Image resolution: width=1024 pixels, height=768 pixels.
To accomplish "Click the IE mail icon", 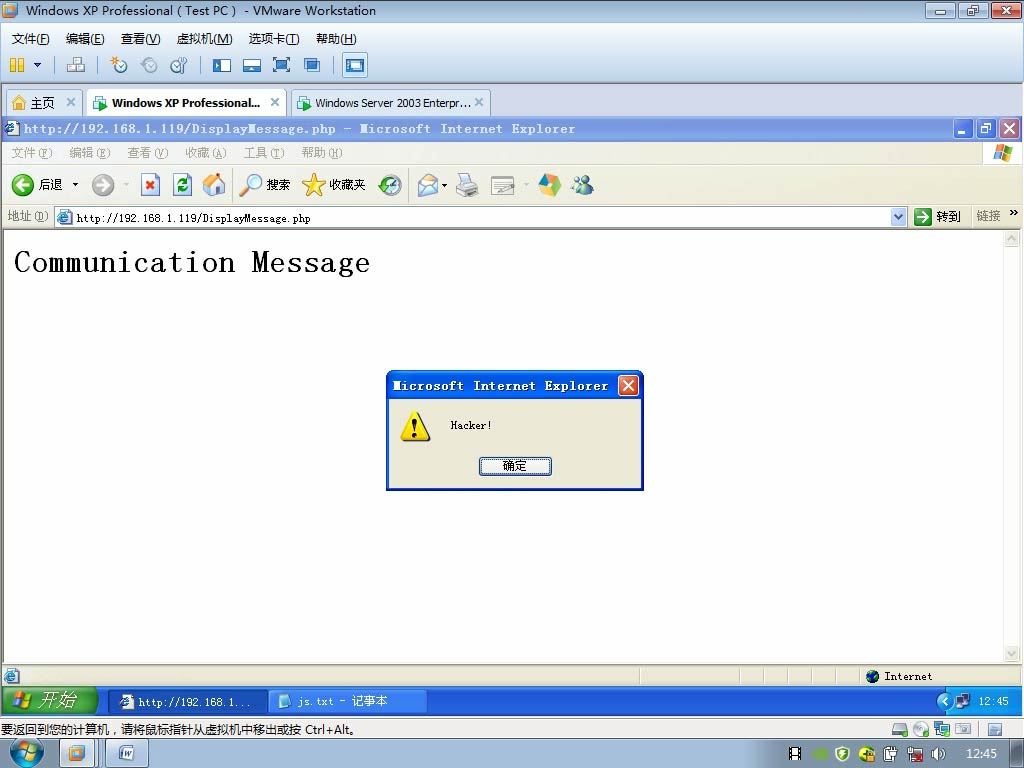I will pyautogui.click(x=428, y=185).
